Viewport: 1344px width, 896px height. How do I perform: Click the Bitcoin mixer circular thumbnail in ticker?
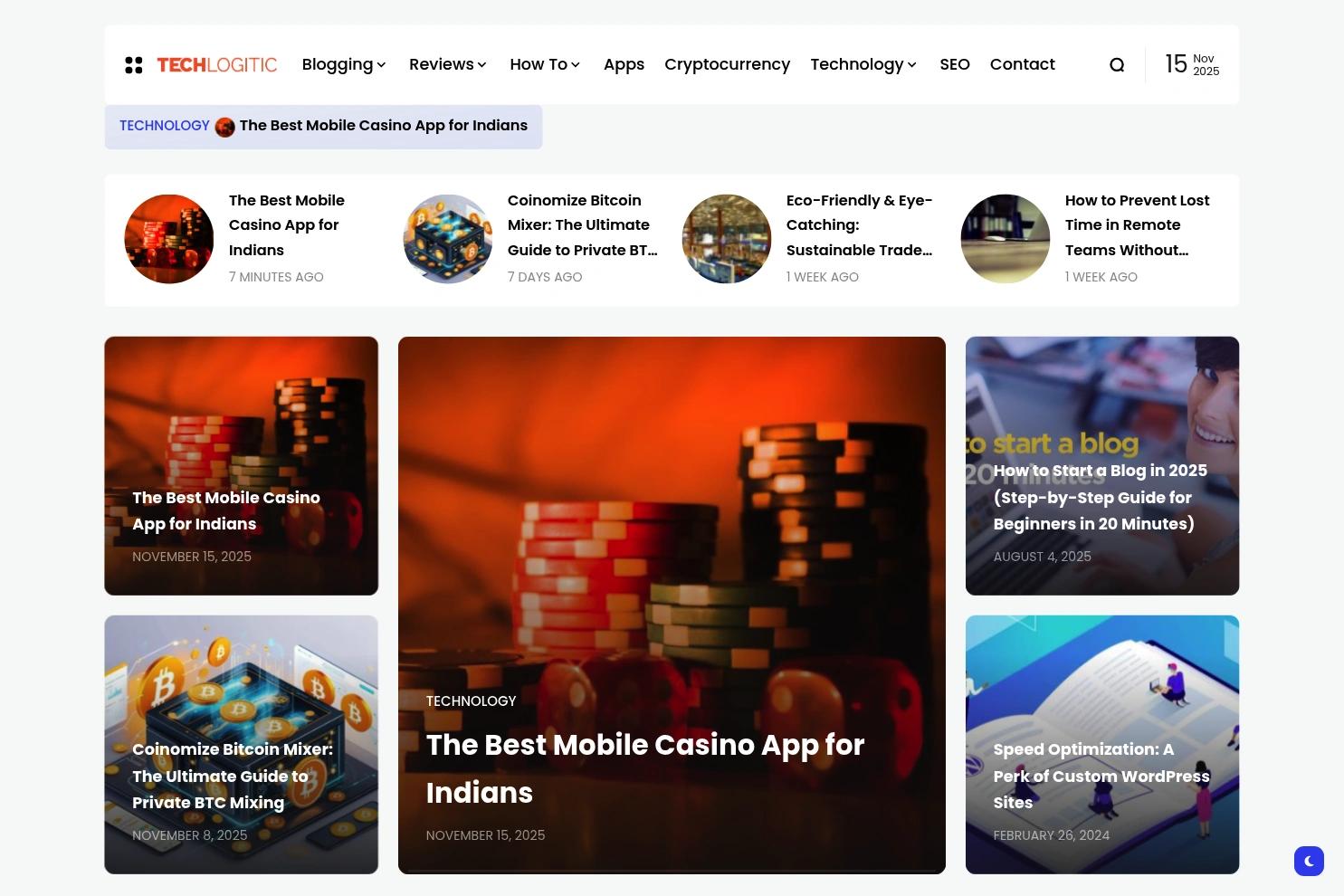(x=447, y=238)
